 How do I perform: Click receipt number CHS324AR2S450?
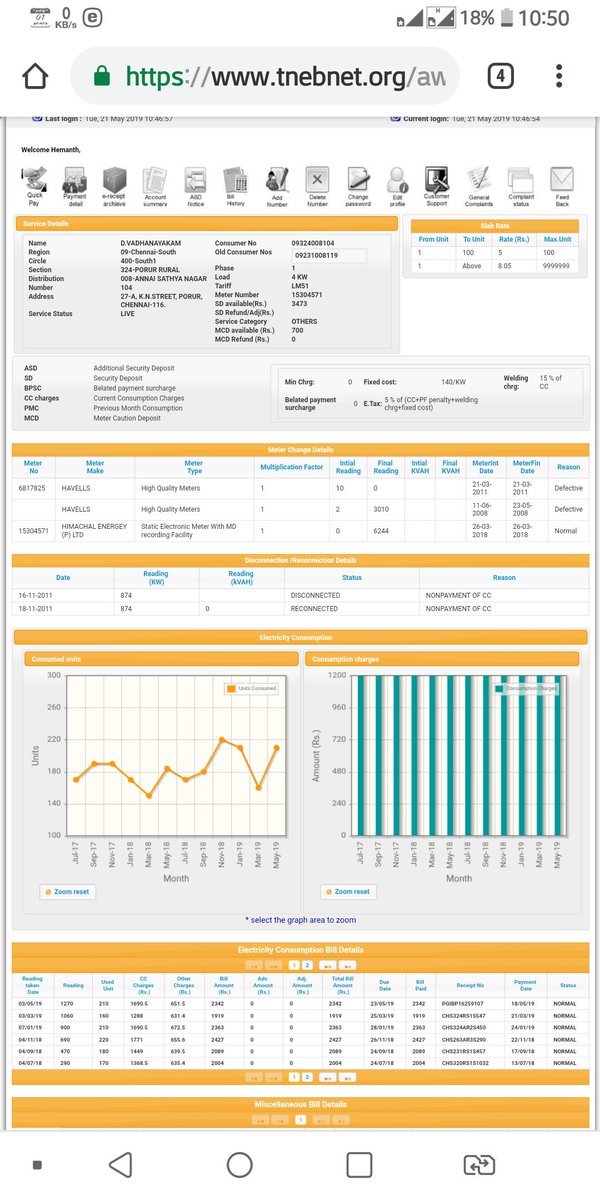[x=464, y=1027]
